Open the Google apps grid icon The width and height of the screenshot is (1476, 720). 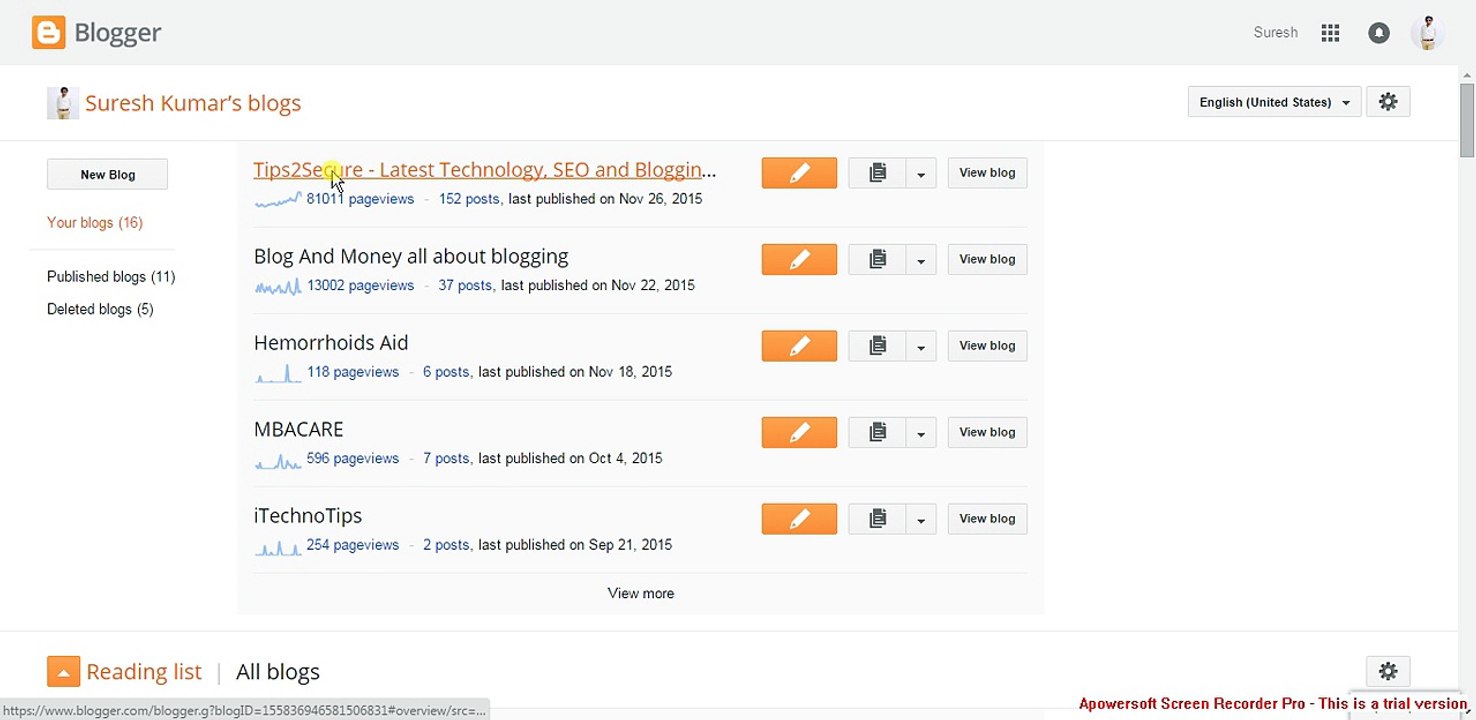(x=1330, y=33)
